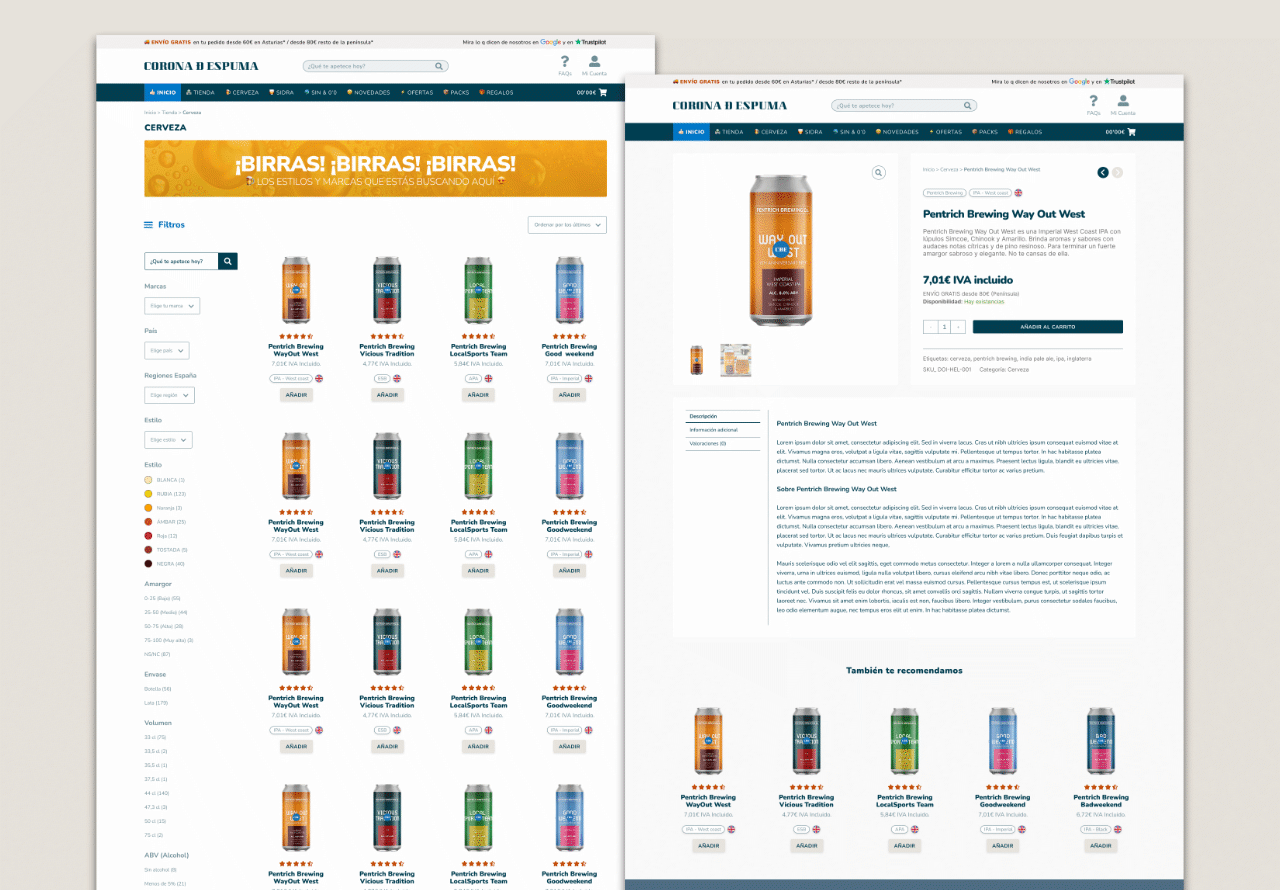Click the Filtros hamburger icon
This screenshot has height=890, width=1280.
[149, 225]
